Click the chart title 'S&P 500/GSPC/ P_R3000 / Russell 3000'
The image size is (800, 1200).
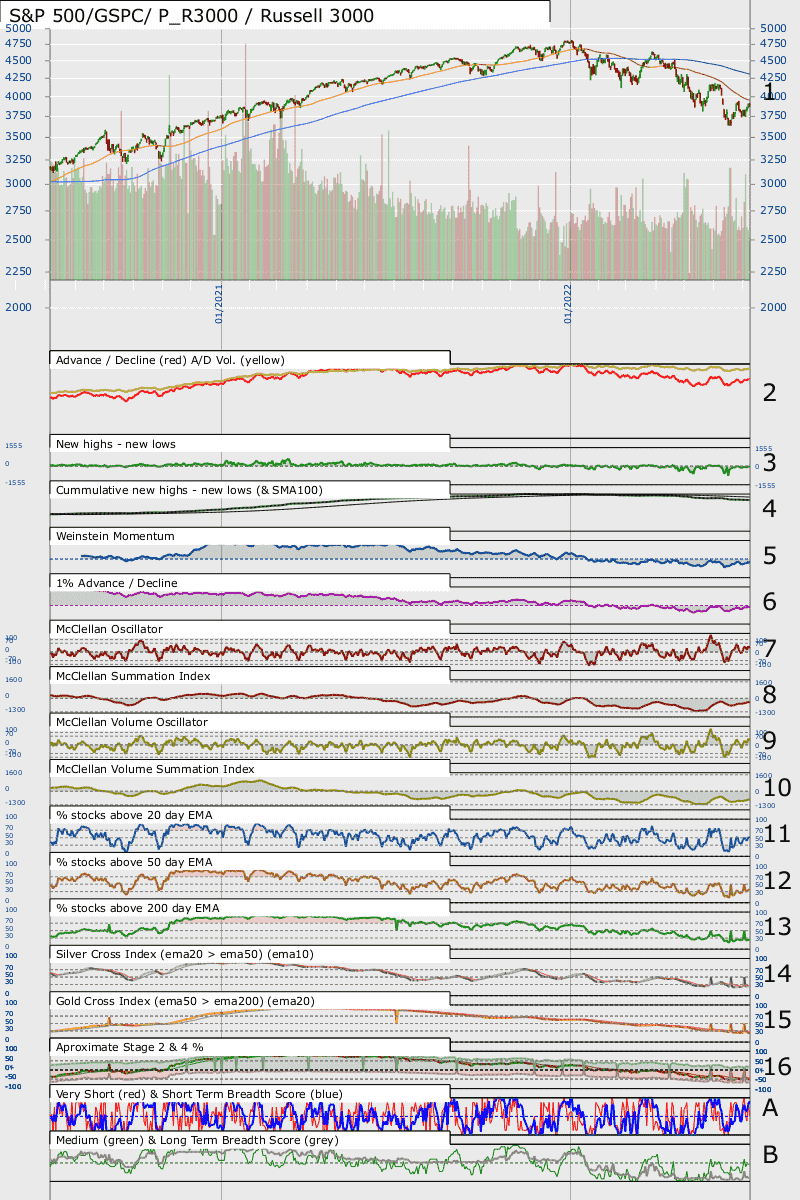(x=191, y=16)
